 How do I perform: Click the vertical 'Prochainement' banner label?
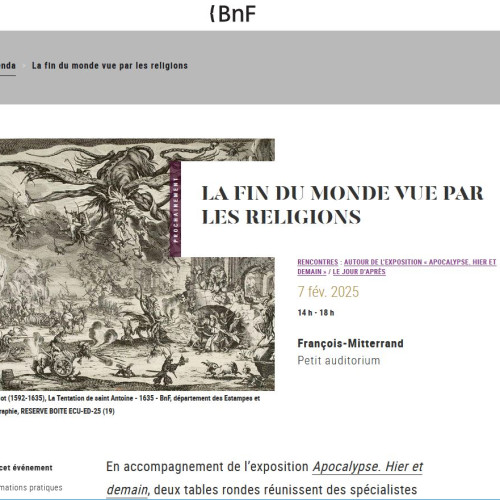pos(175,210)
